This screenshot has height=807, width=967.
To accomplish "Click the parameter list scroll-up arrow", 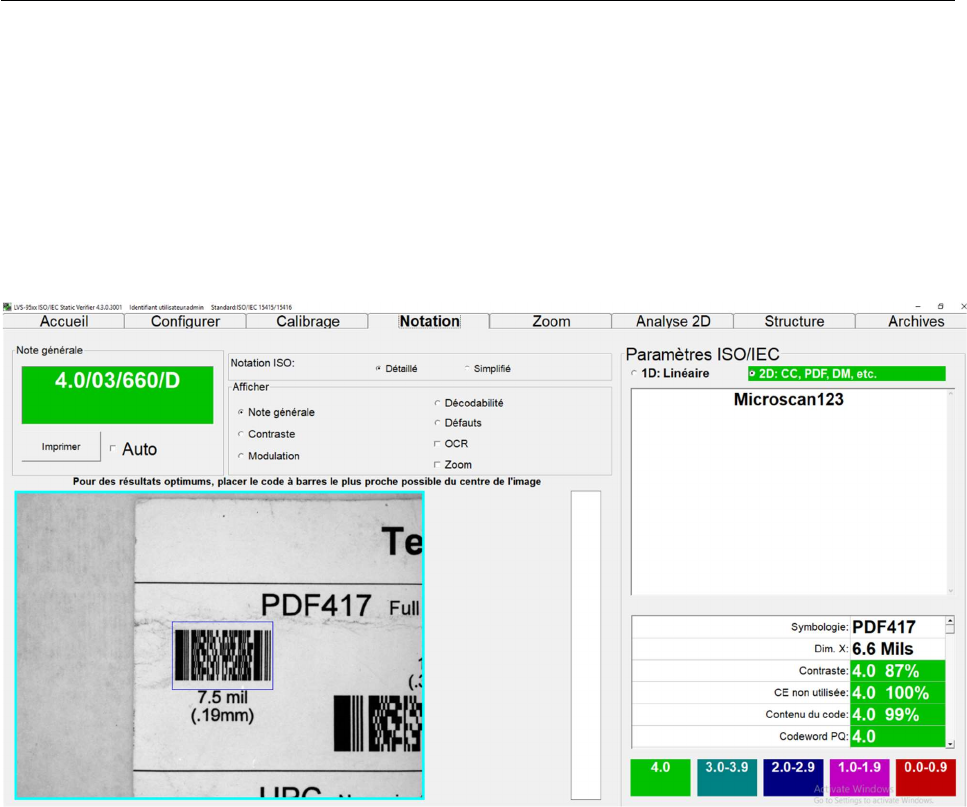I will click(x=950, y=621).
